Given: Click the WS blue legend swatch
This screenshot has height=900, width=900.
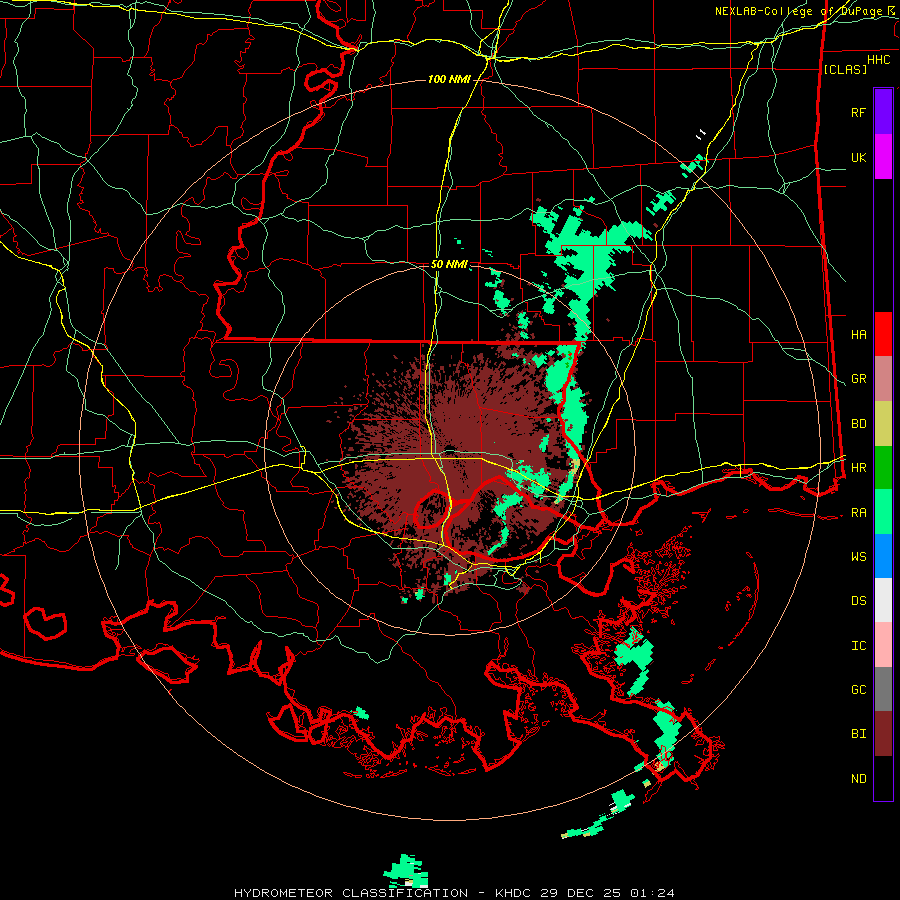Looking at the screenshot, I should click(x=883, y=556).
